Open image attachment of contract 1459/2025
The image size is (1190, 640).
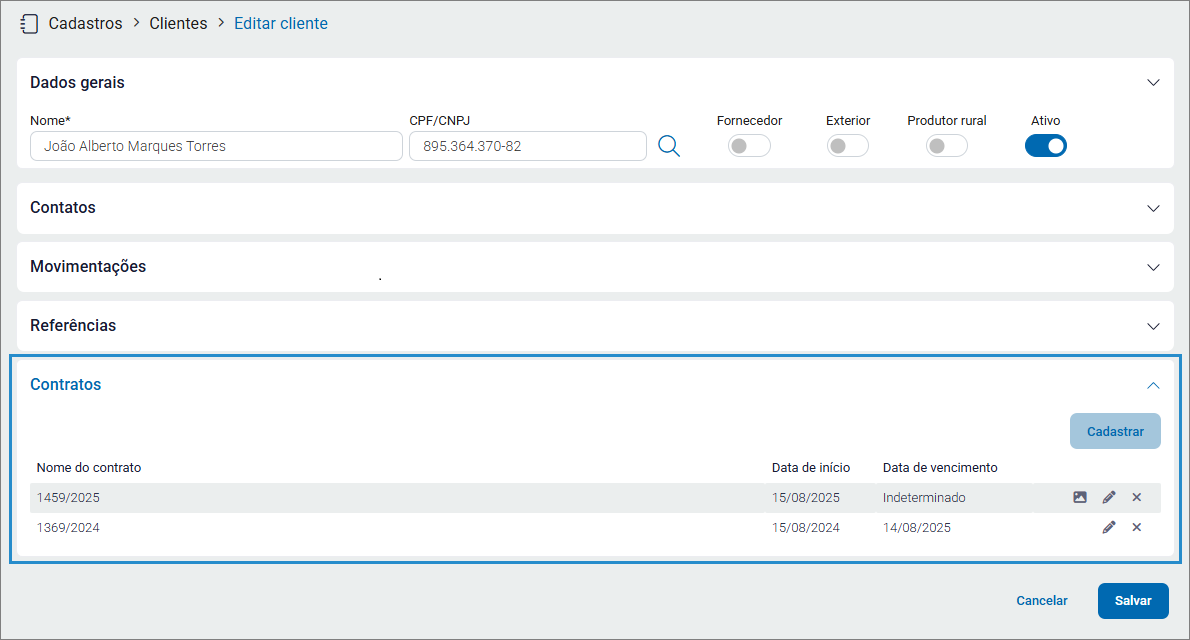tap(1080, 497)
